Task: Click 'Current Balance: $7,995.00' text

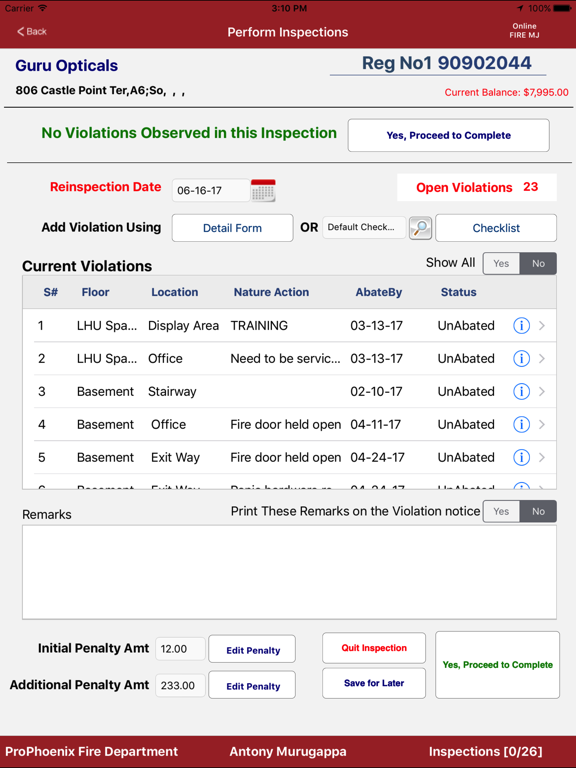Action: pyautogui.click(x=506, y=93)
